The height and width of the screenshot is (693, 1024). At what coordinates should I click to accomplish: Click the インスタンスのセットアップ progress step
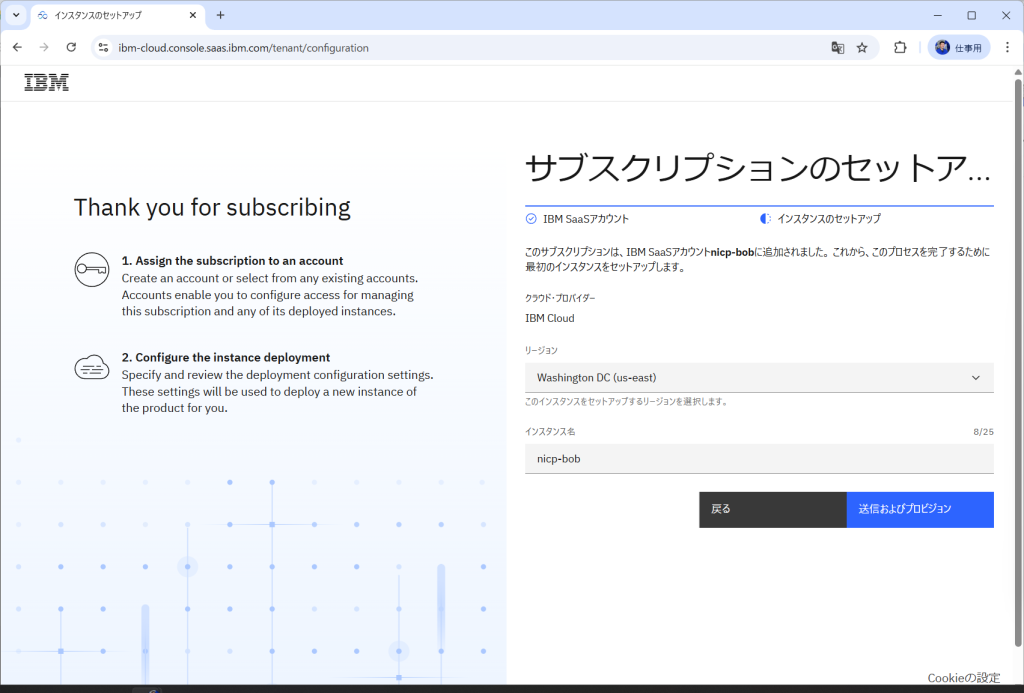(820, 219)
